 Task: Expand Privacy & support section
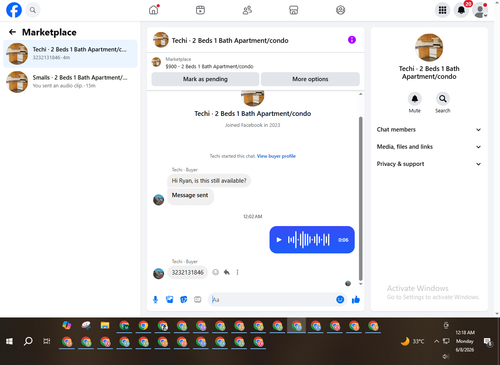429,164
